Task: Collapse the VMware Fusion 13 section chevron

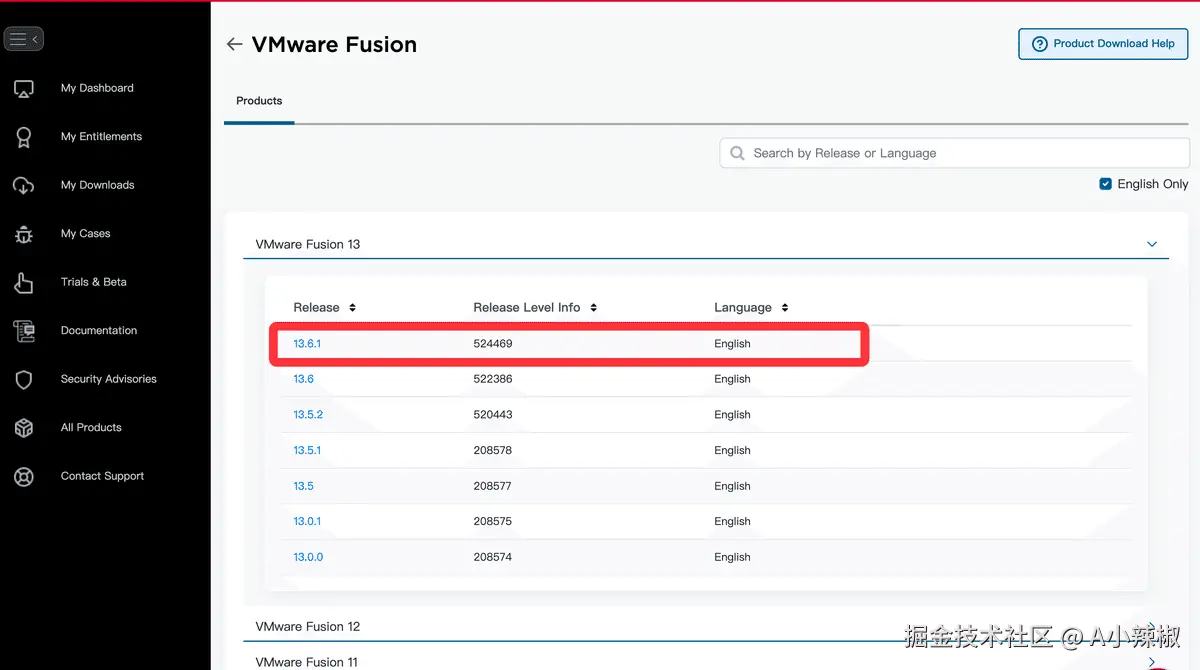Action: (1152, 244)
